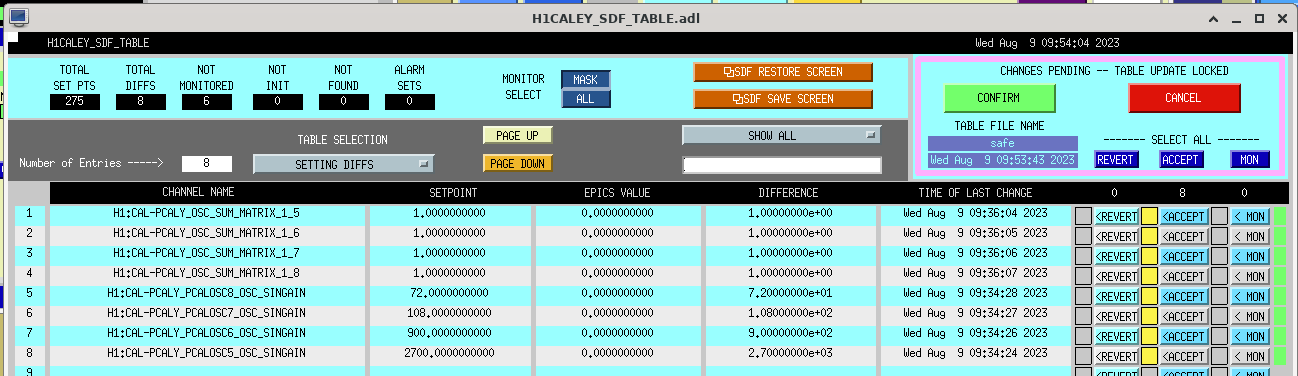Click channel name H1:CAL-PCALY_PCALOSC5_OSC_SINGAIN
This screenshot has width=1298, height=376.
(206, 353)
